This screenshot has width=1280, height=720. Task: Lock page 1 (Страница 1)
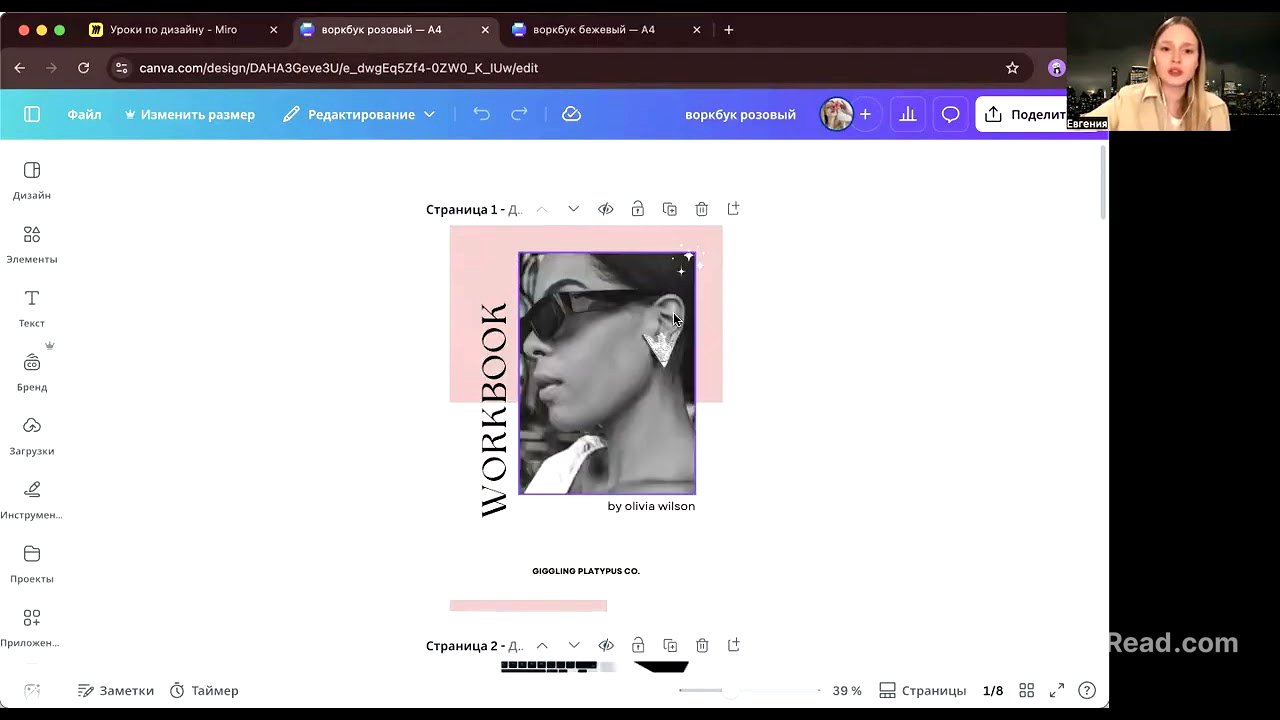point(638,209)
